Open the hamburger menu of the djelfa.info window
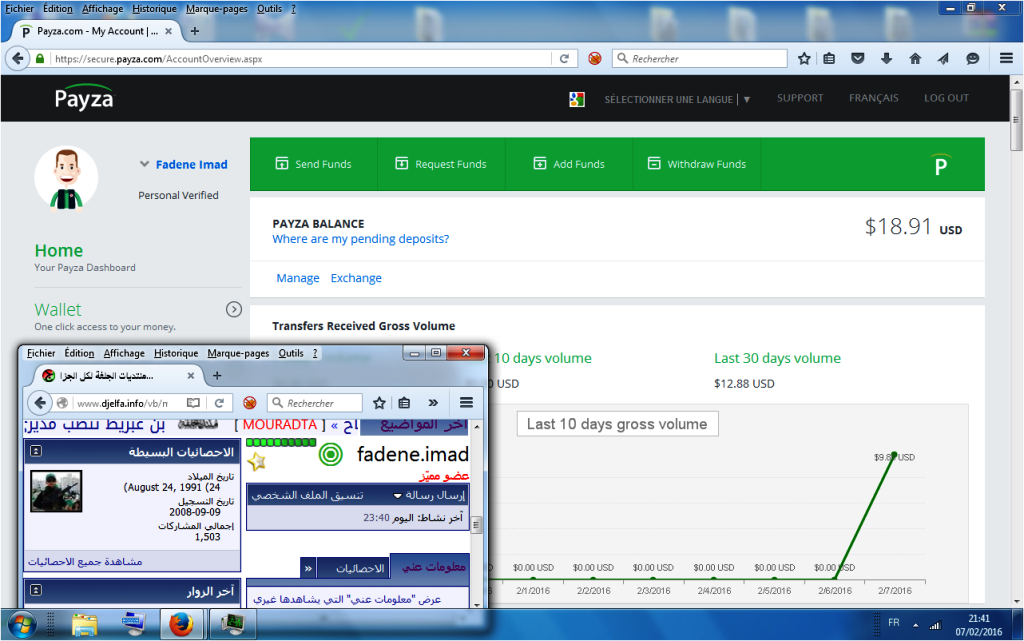Viewport: 1024px width, 641px height. click(466, 403)
